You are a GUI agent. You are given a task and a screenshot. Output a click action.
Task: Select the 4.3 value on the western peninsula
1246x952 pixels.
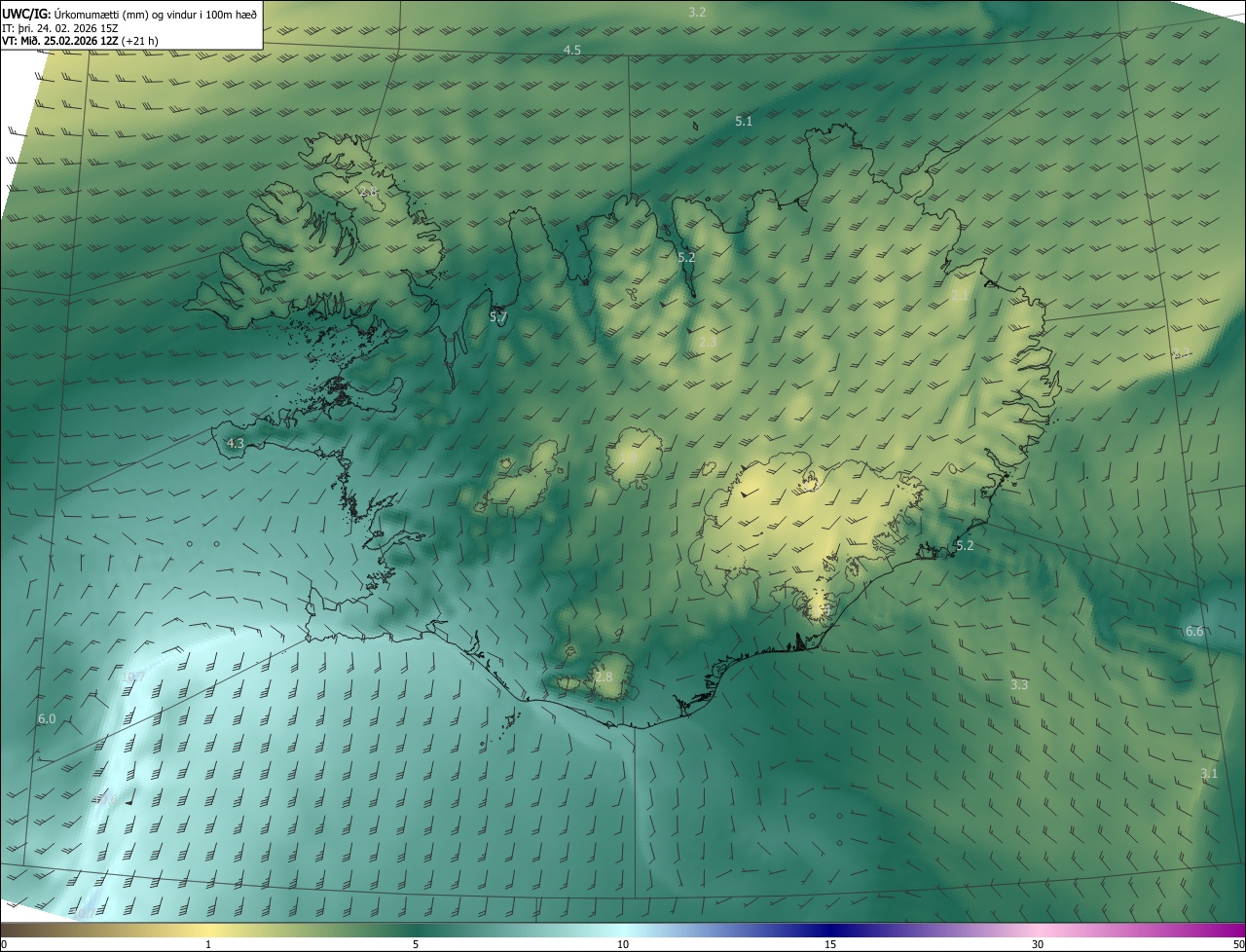tap(235, 443)
